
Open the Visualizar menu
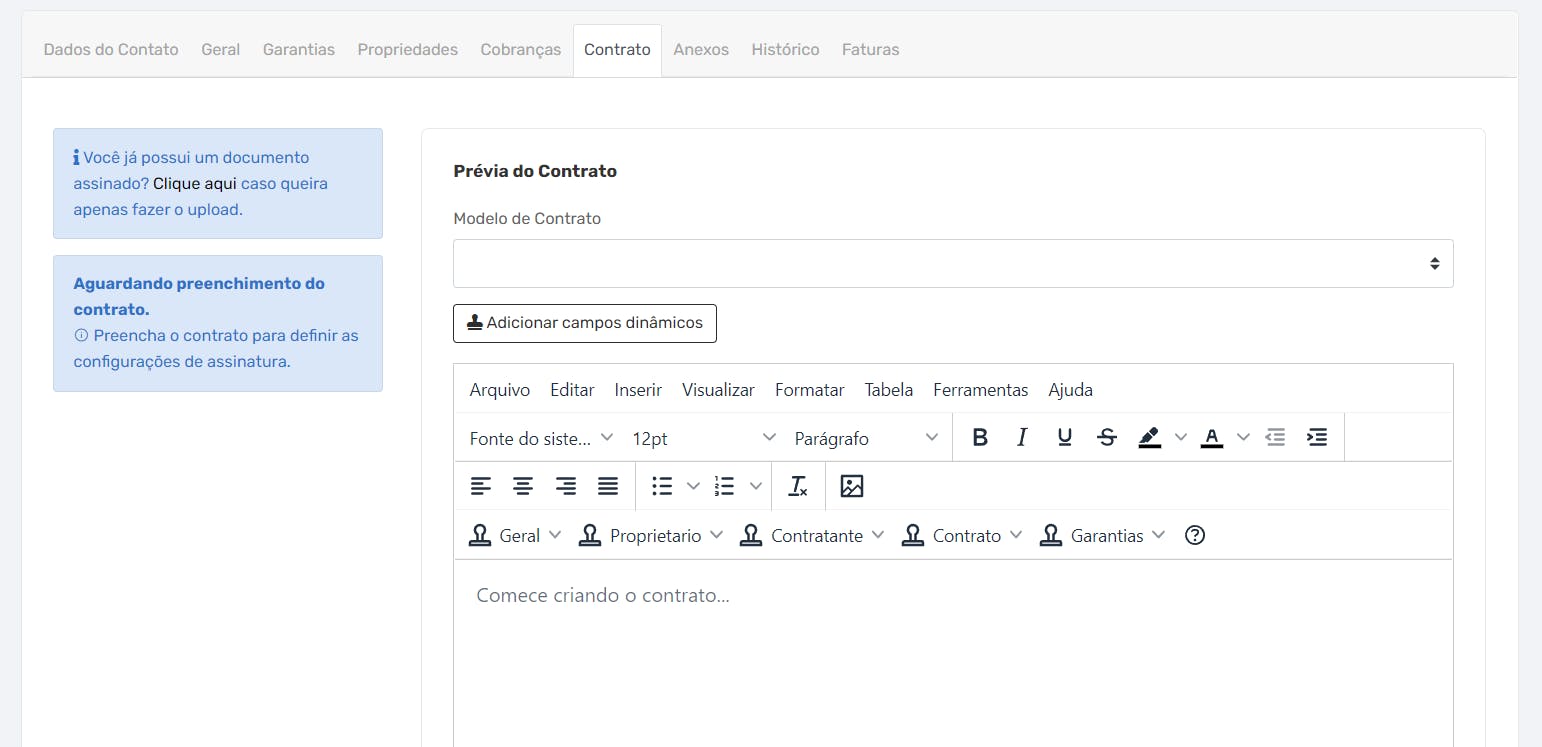click(x=718, y=390)
